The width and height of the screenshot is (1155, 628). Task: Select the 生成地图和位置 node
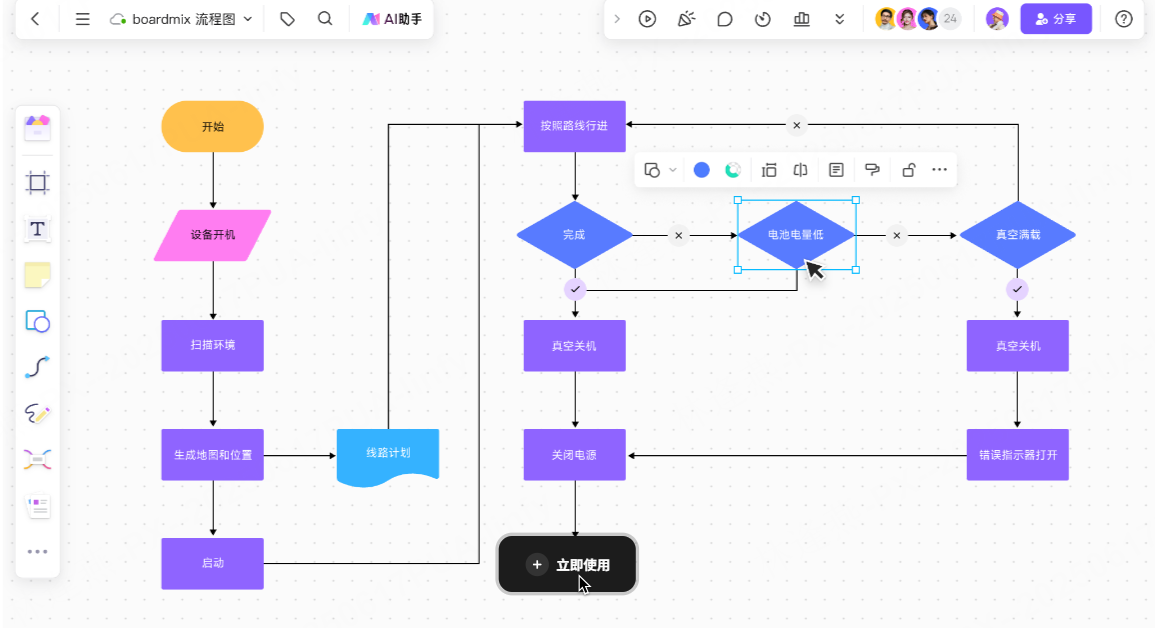[x=212, y=455]
